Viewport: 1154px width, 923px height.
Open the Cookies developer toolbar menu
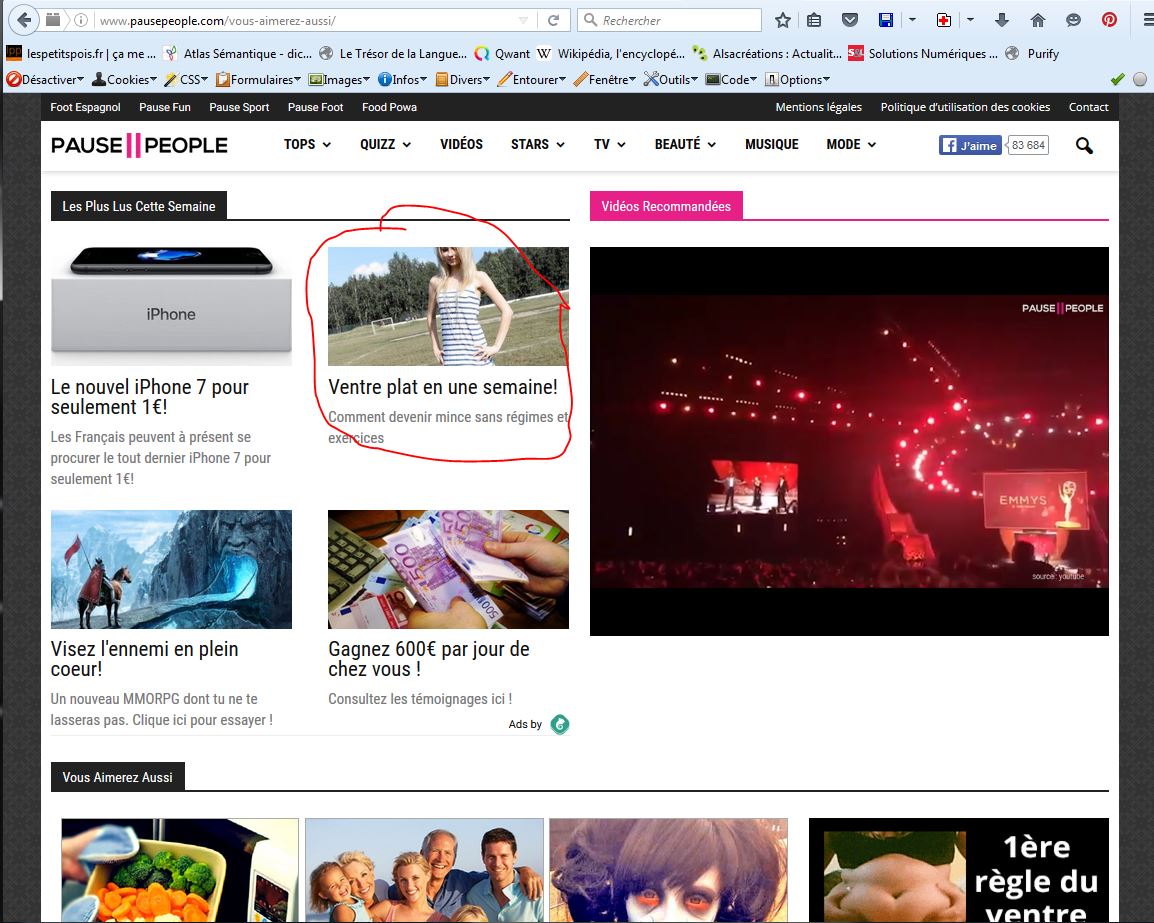[x=125, y=80]
